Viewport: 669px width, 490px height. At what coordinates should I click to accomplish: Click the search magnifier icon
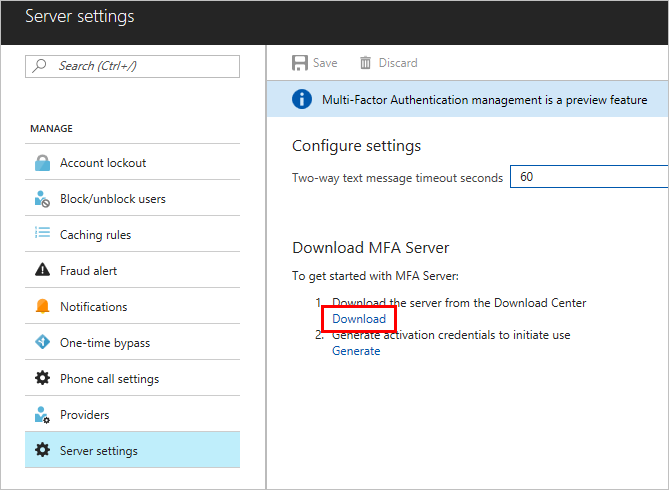coord(41,66)
